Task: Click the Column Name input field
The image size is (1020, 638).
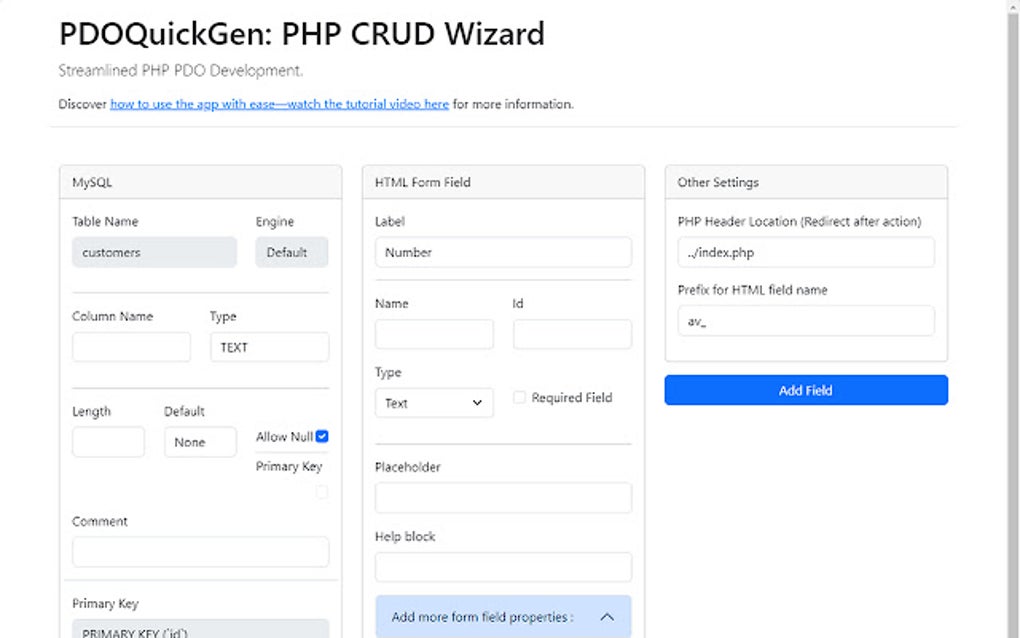Action: pyautogui.click(x=131, y=347)
